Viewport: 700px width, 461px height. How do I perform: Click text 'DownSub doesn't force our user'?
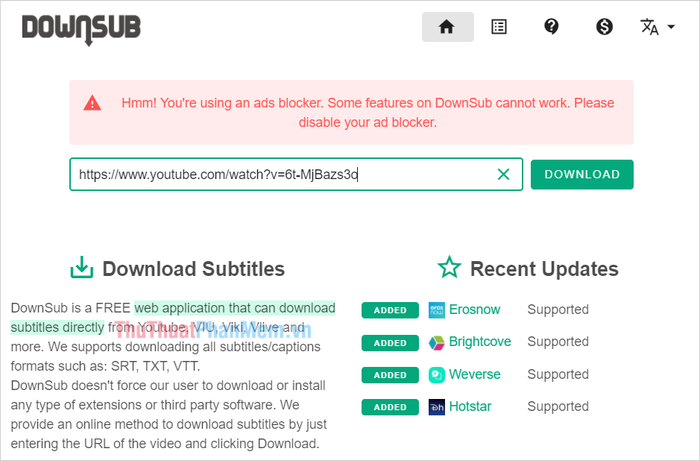pos(104,385)
